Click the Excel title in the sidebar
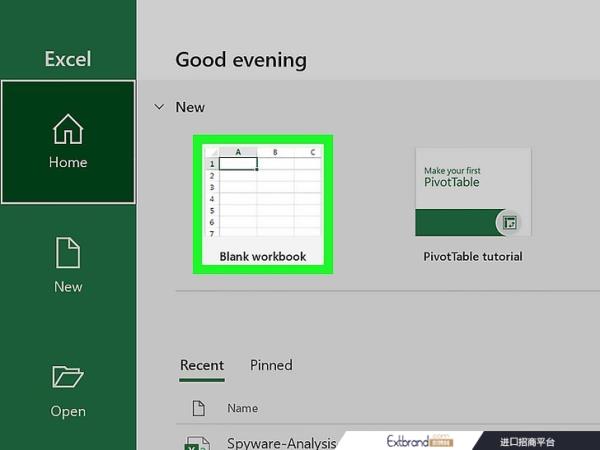600x450 pixels. click(x=68, y=59)
